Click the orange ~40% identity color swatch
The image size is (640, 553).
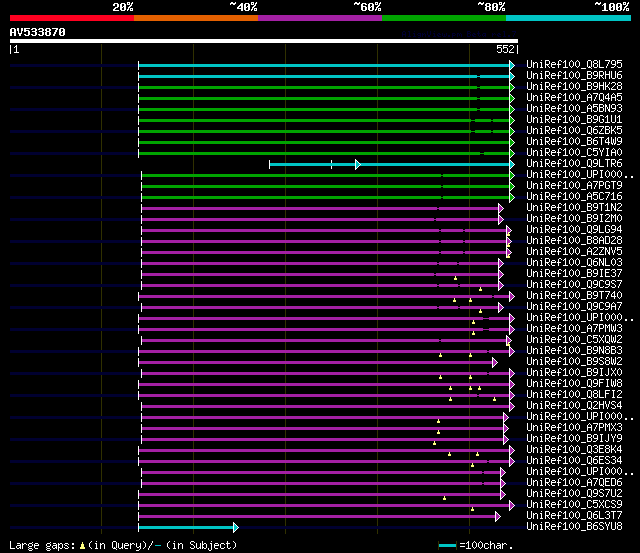(x=196, y=18)
